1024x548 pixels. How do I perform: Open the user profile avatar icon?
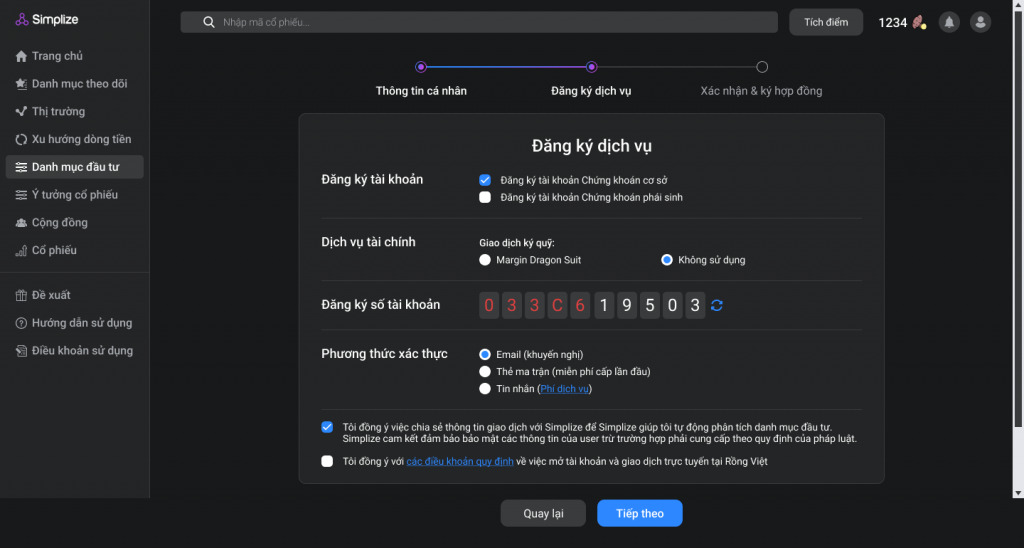980,22
